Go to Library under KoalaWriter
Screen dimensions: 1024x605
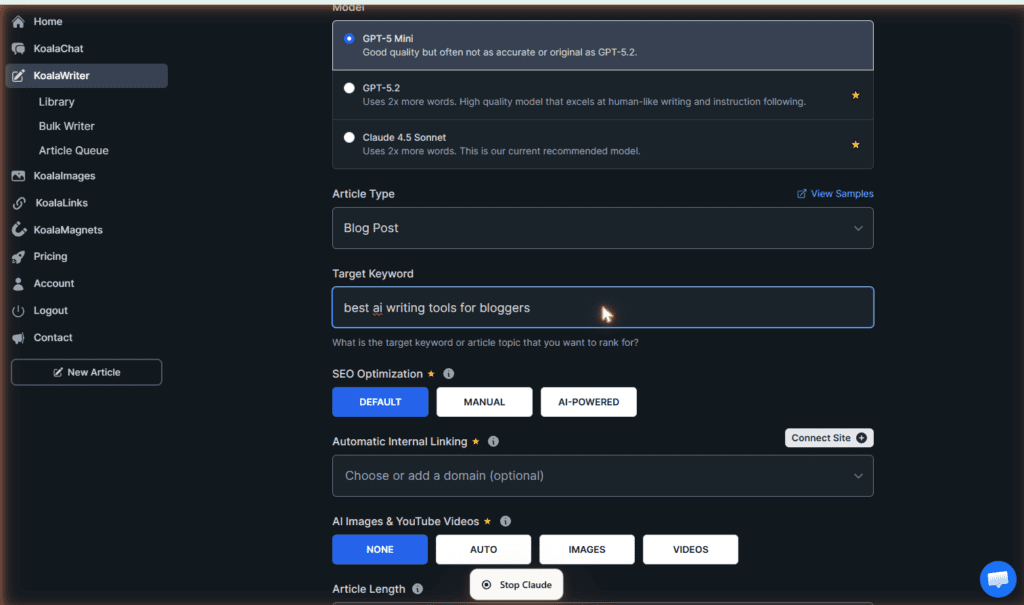pos(56,102)
